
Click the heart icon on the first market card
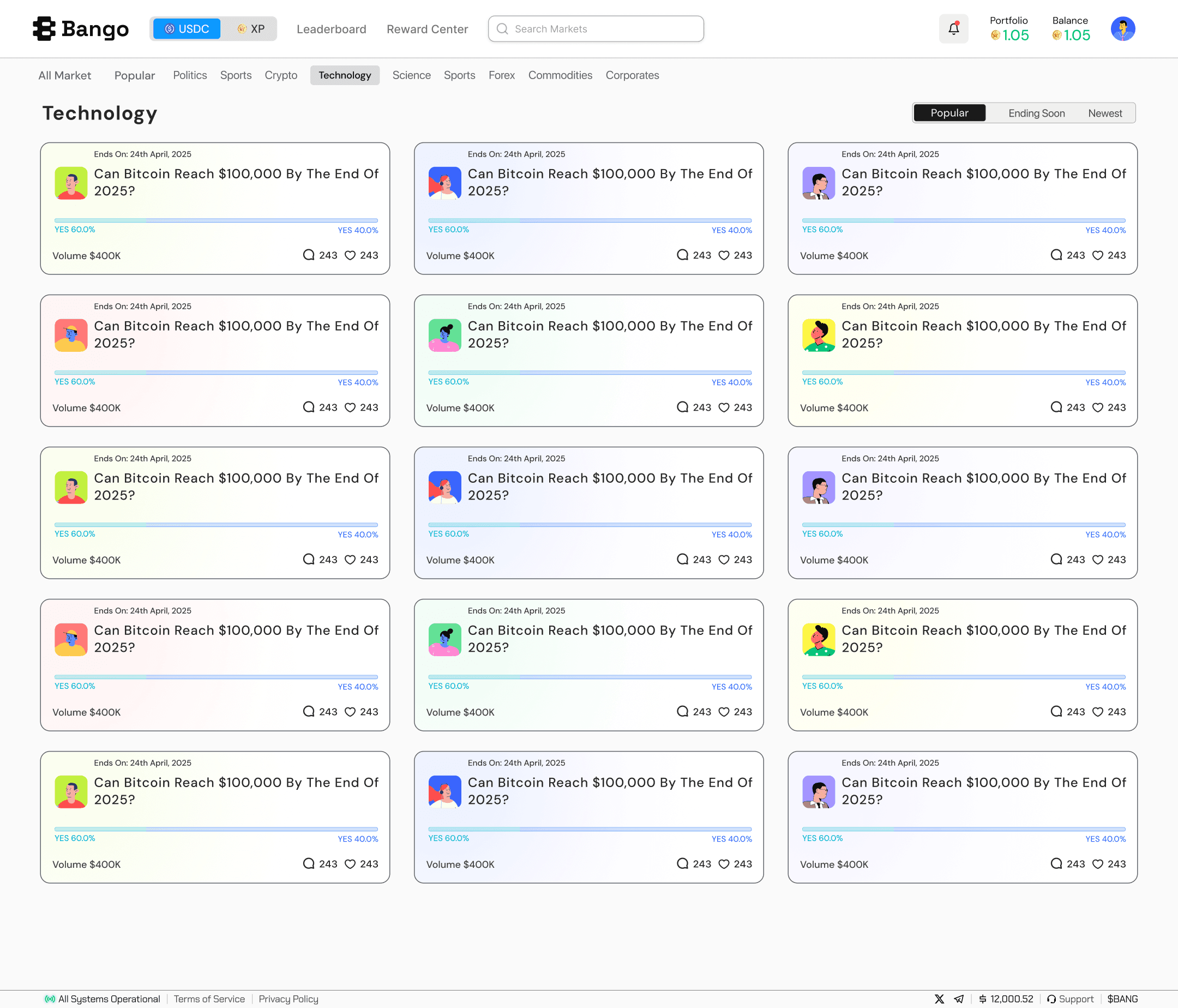coord(350,255)
